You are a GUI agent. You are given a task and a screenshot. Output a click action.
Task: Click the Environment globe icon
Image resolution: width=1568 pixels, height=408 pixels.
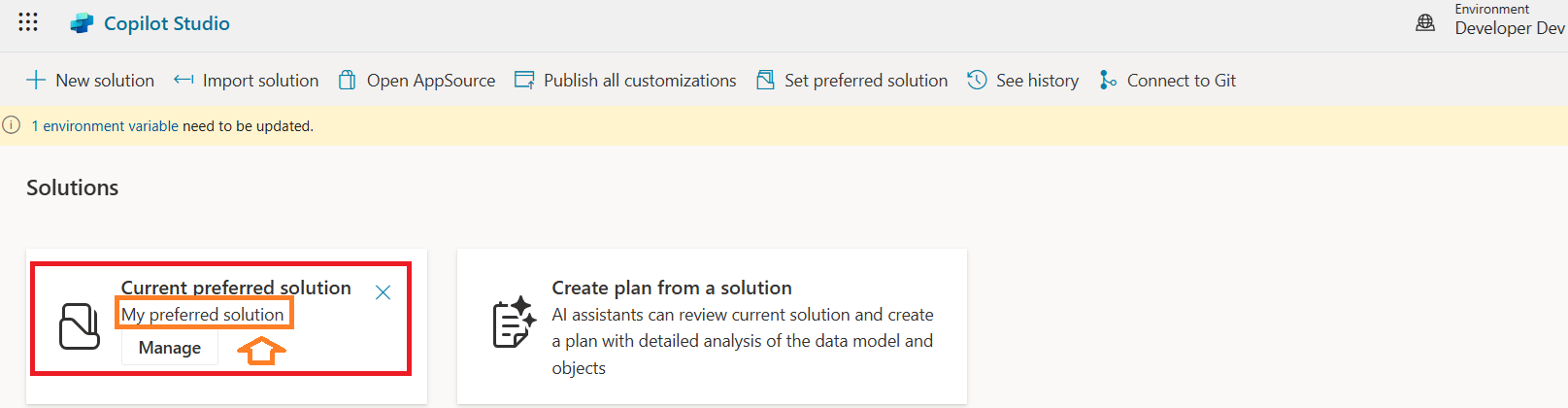coord(1425,22)
